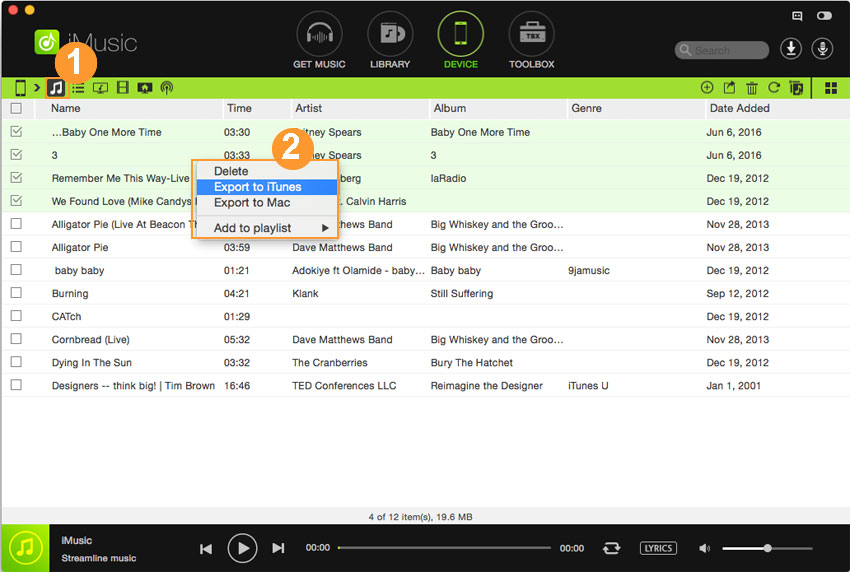This screenshot has width=850, height=572.
Task: Select the music notes category icon
Action: click(x=56, y=87)
